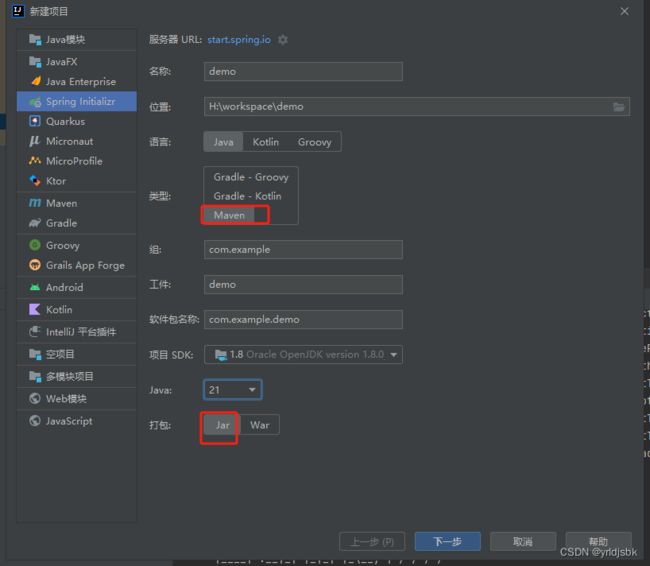The image size is (650, 566).
Task: Click the 工件 field containing demo
Action: [303, 284]
